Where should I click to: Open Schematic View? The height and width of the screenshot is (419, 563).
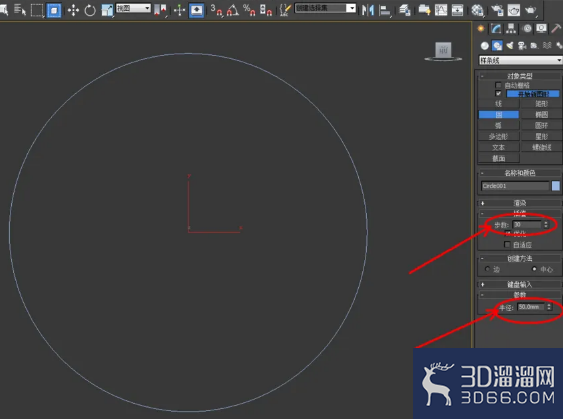click(x=457, y=10)
